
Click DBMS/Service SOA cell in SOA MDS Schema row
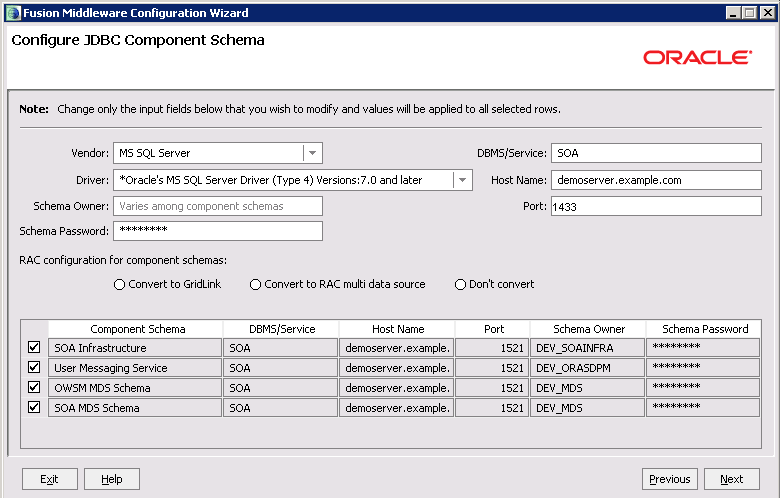[x=281, y=407]
